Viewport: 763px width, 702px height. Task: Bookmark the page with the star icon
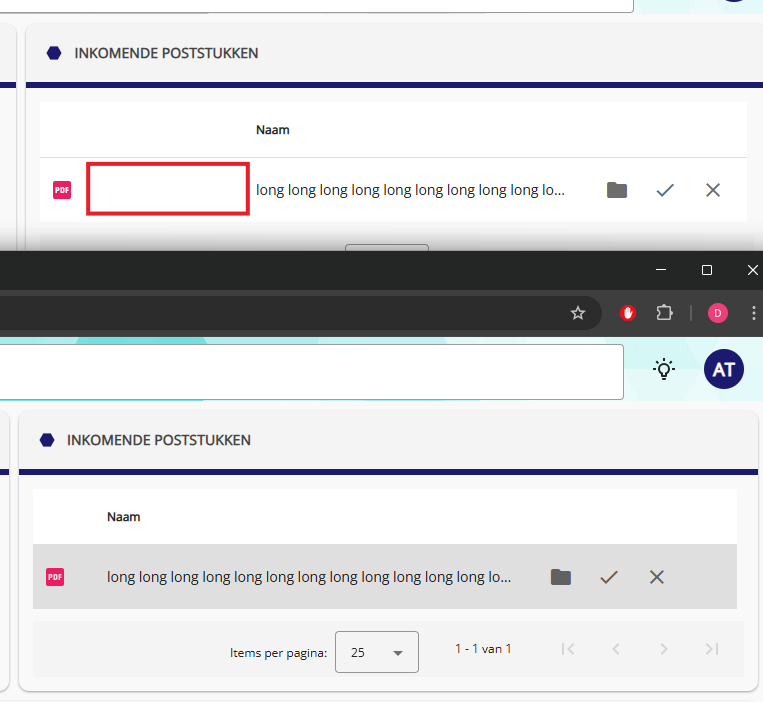577,313
